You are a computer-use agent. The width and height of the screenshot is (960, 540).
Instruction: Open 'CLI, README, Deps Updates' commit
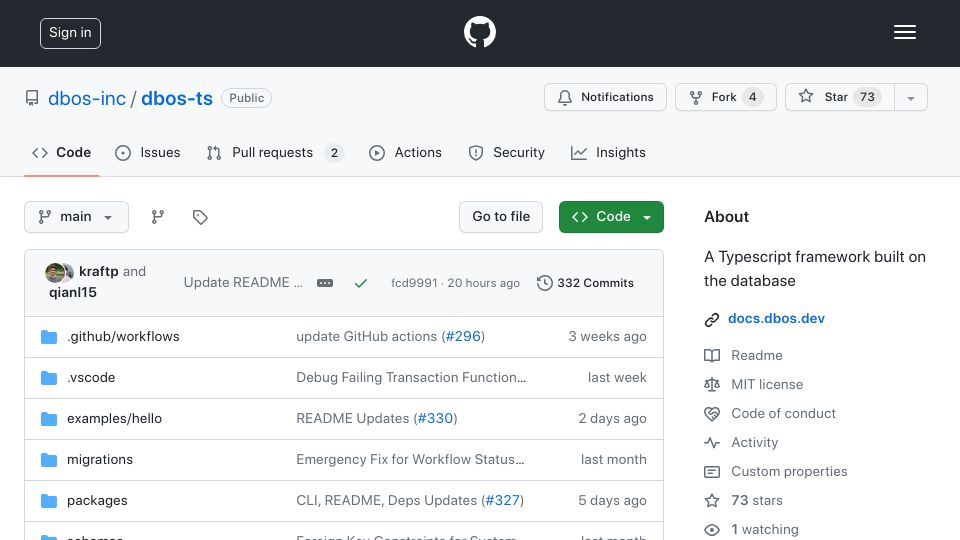pyautogui.click(x=386, y=500)
